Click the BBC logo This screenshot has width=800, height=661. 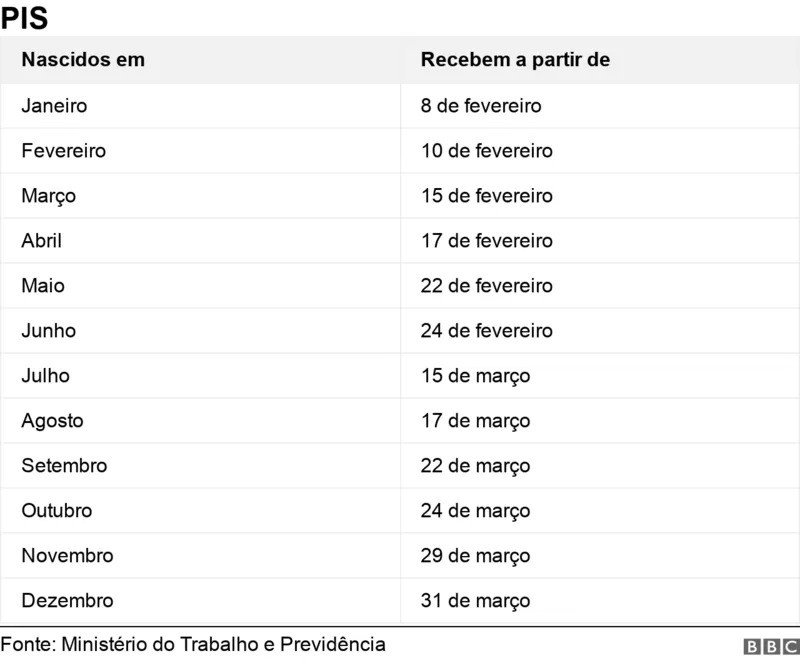click(x=771, y=646)
